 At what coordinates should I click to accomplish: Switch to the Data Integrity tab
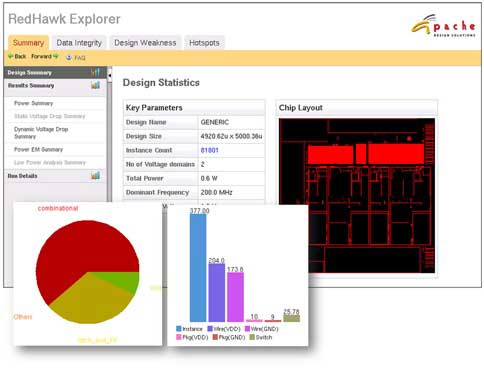tap(79, 43)
